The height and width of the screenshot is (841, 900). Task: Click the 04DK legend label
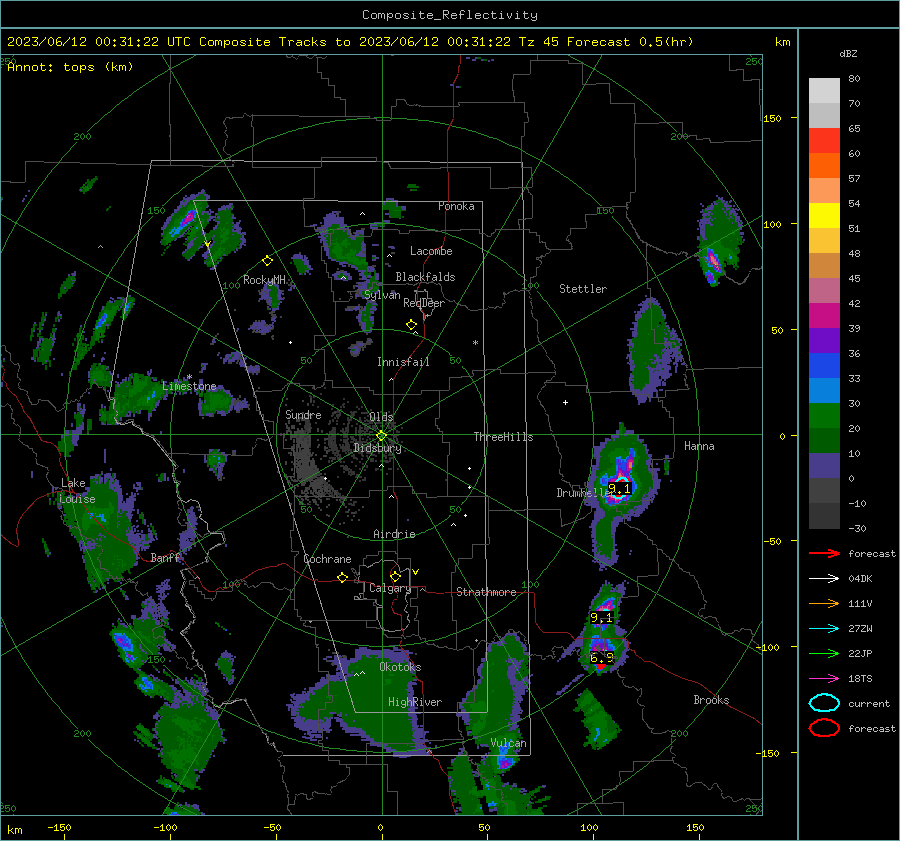(x=860, y=579)
